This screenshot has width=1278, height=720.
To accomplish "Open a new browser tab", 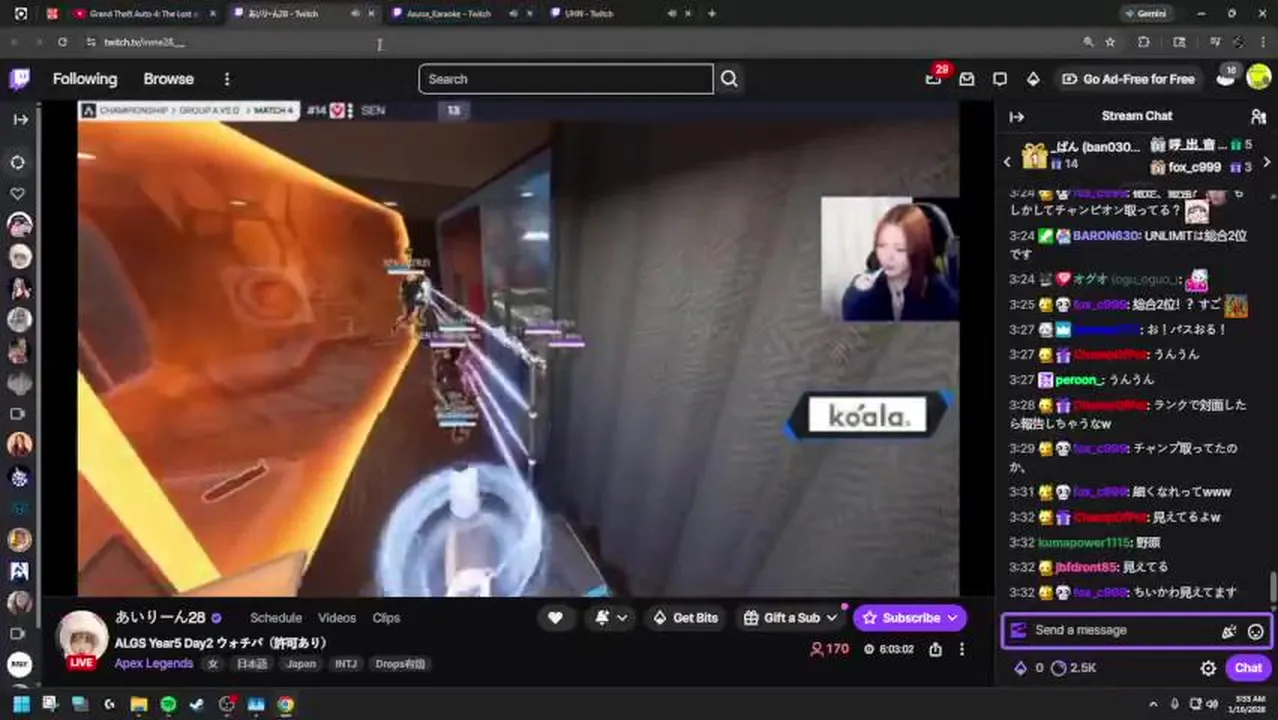I will (x=712, y=14).
